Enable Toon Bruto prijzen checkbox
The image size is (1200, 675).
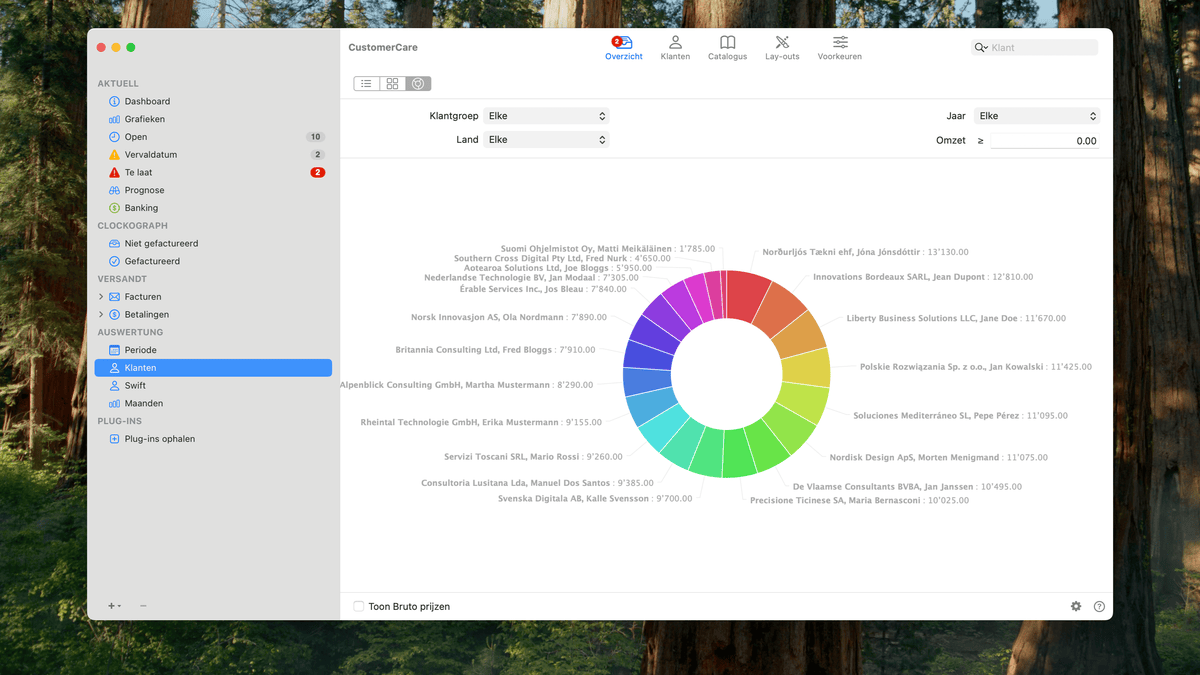coord(359,606)
